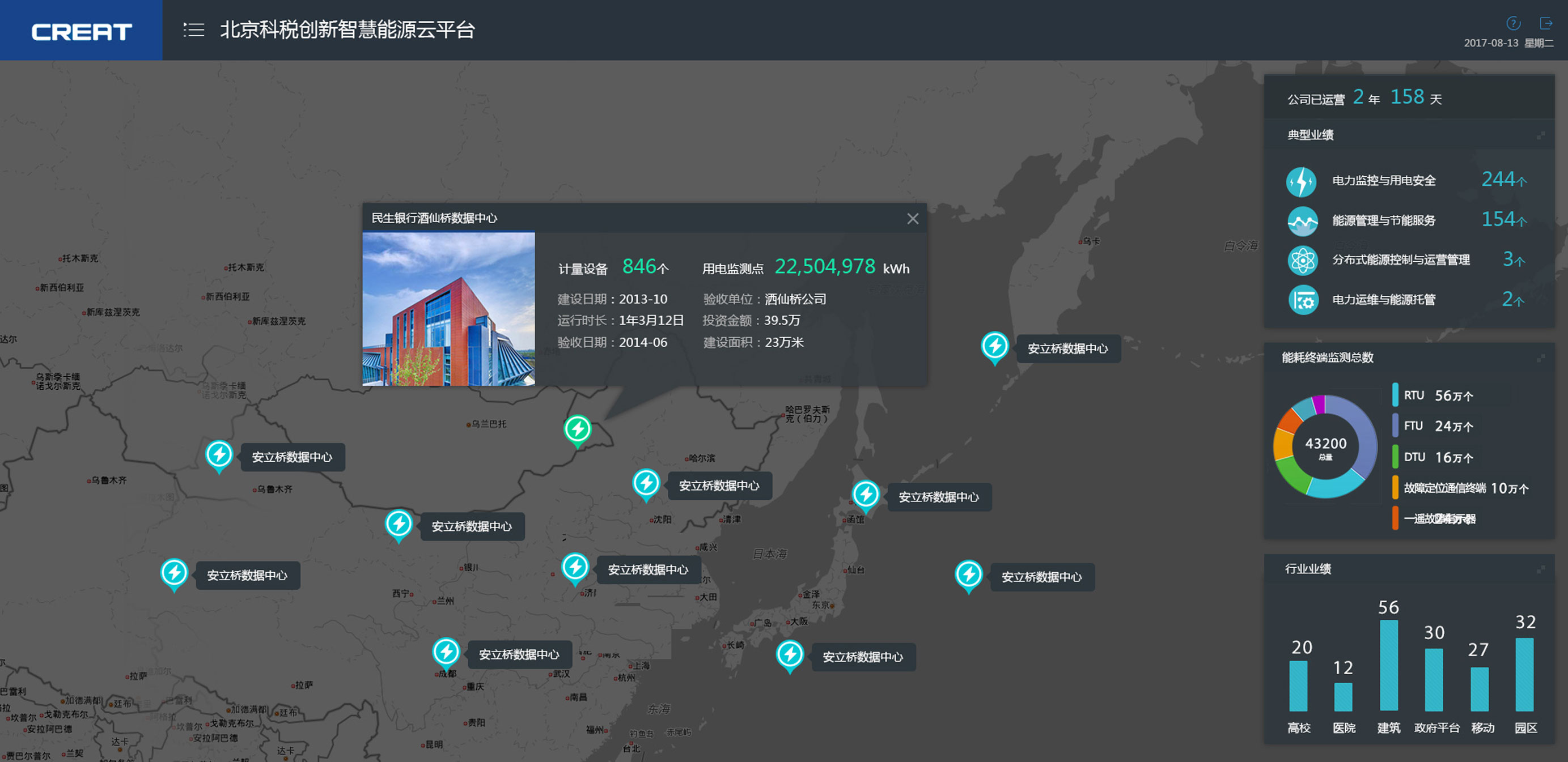Click the 安立桥数据中心 label near 成都
Screen dimensions: 1568x762
point(519,654)
